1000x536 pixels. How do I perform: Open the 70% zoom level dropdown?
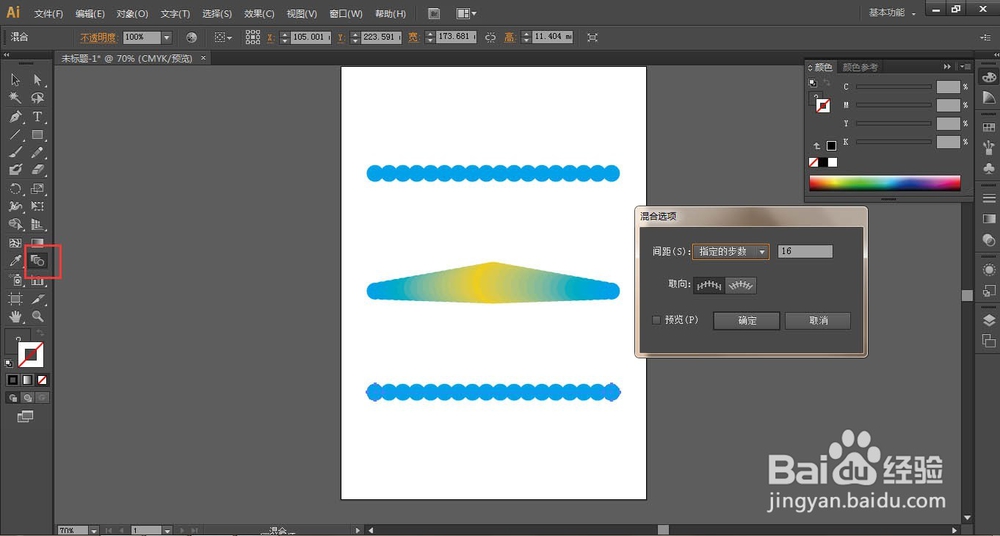point(94,530)
